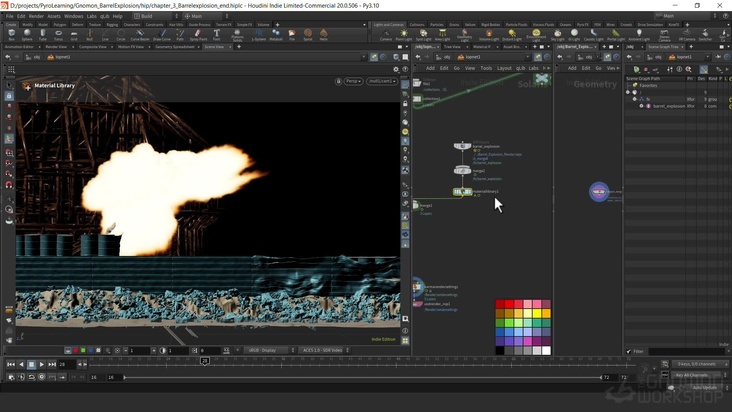Add a Portal Light
Viewport: 732px width, 412px height.
tap(616, 35)
